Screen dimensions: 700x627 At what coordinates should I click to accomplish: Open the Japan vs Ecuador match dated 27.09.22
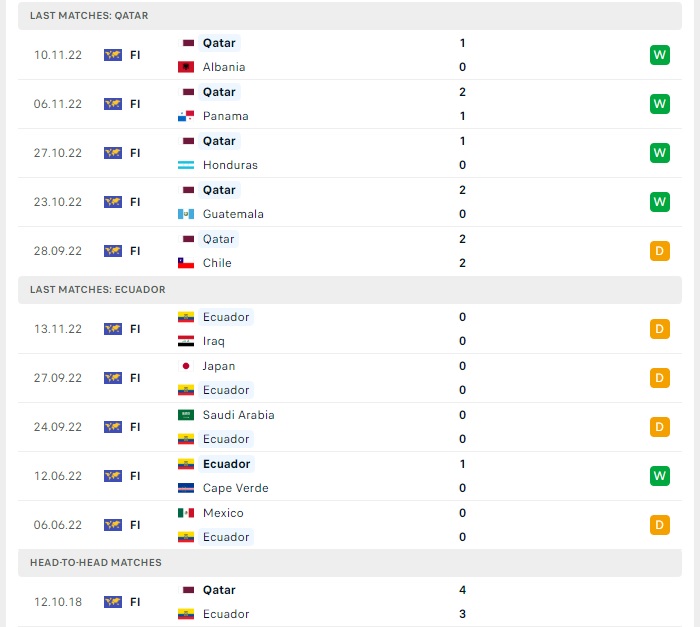click(350, 378)
